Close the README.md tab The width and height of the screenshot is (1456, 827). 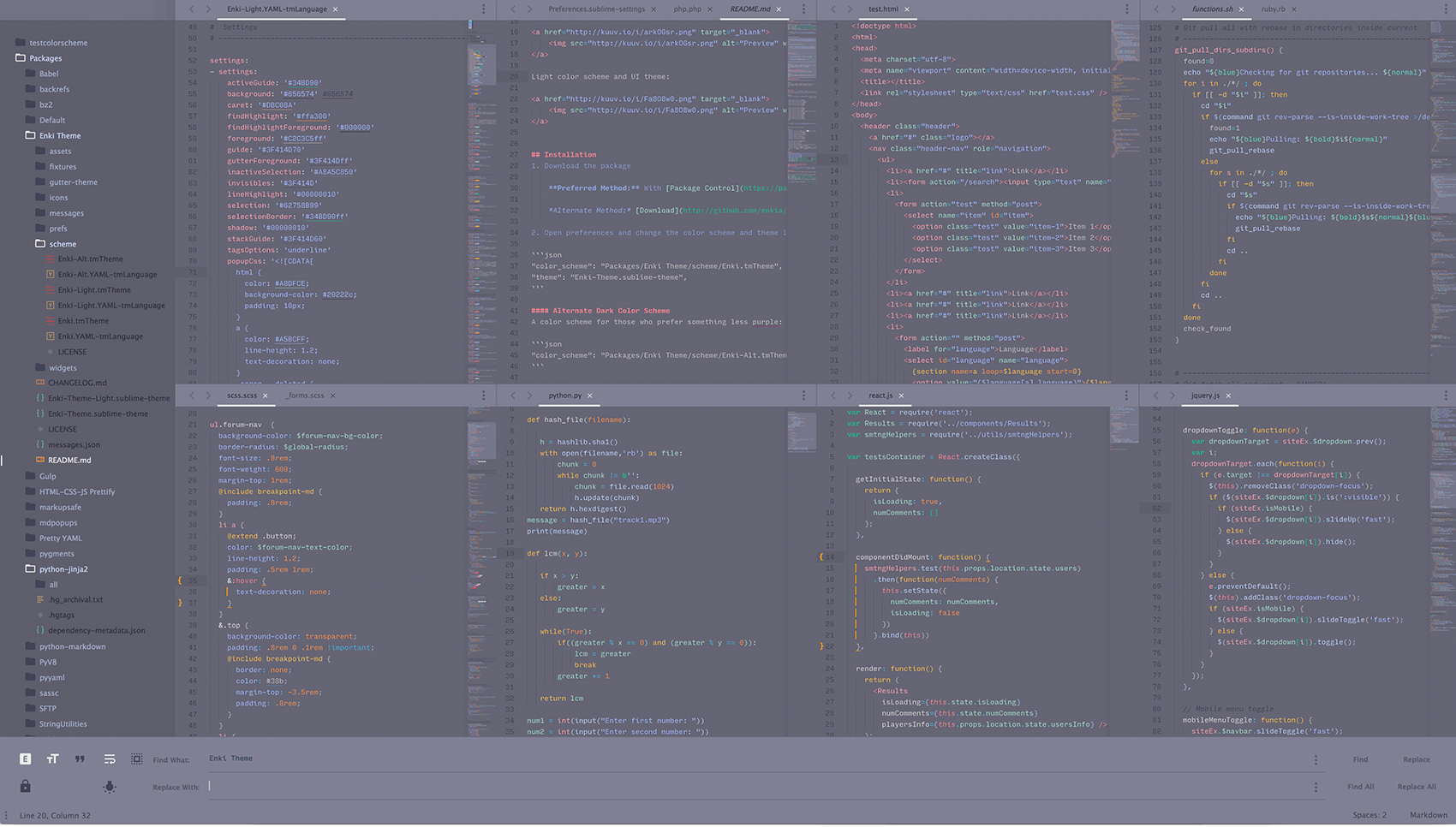pyautogui.click(x=779, y=9)
